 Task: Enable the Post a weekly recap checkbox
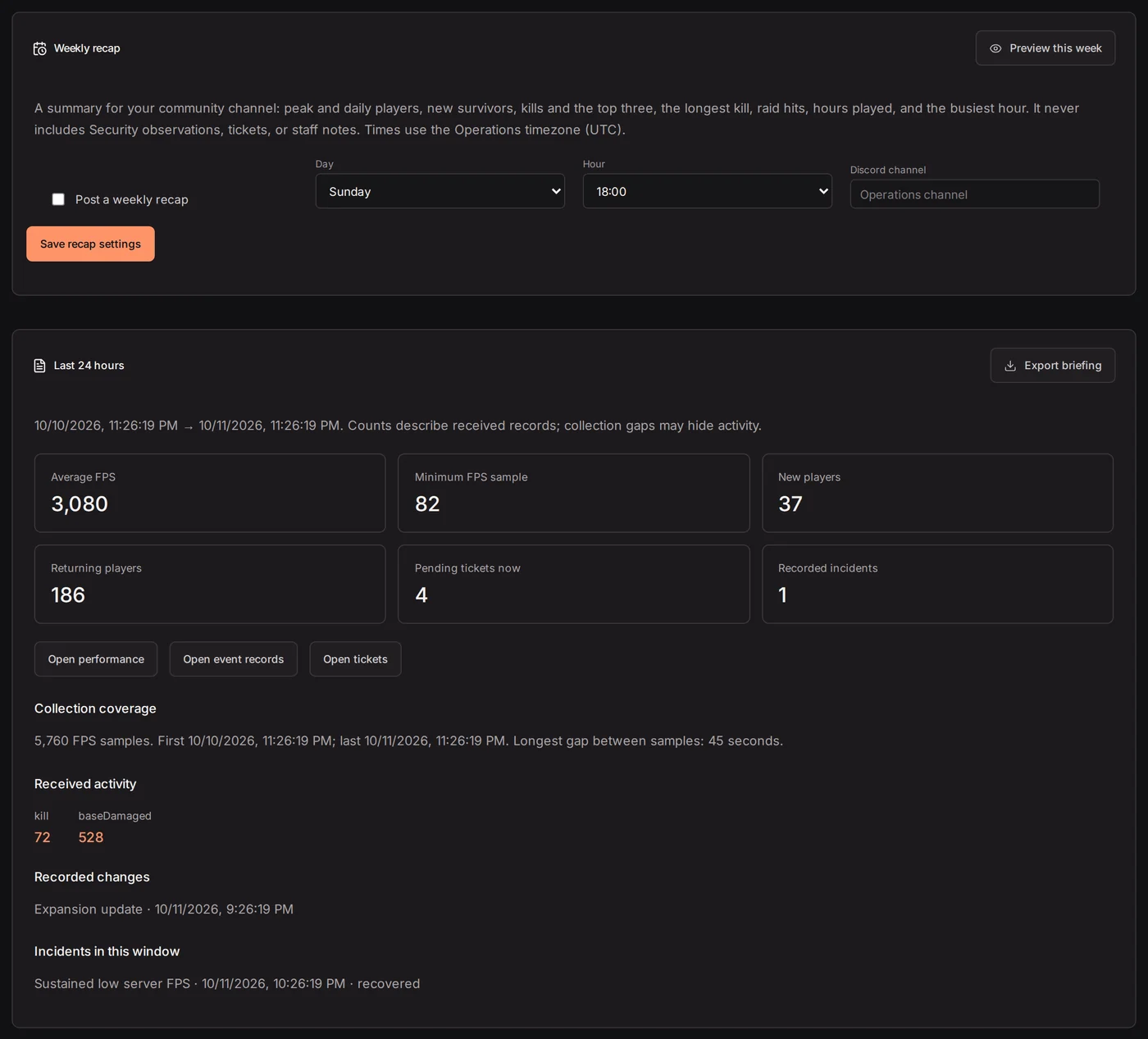58,199
